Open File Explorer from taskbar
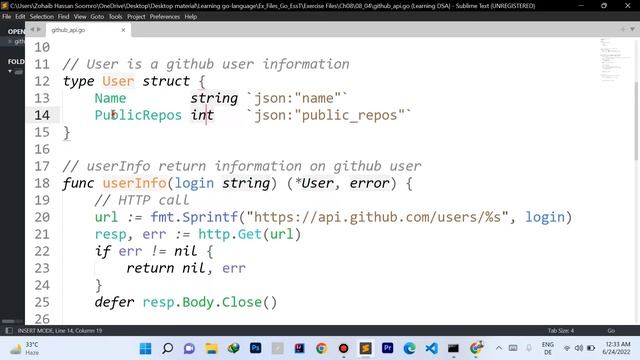This screenshot has width=640, height=360. (211, 348)
